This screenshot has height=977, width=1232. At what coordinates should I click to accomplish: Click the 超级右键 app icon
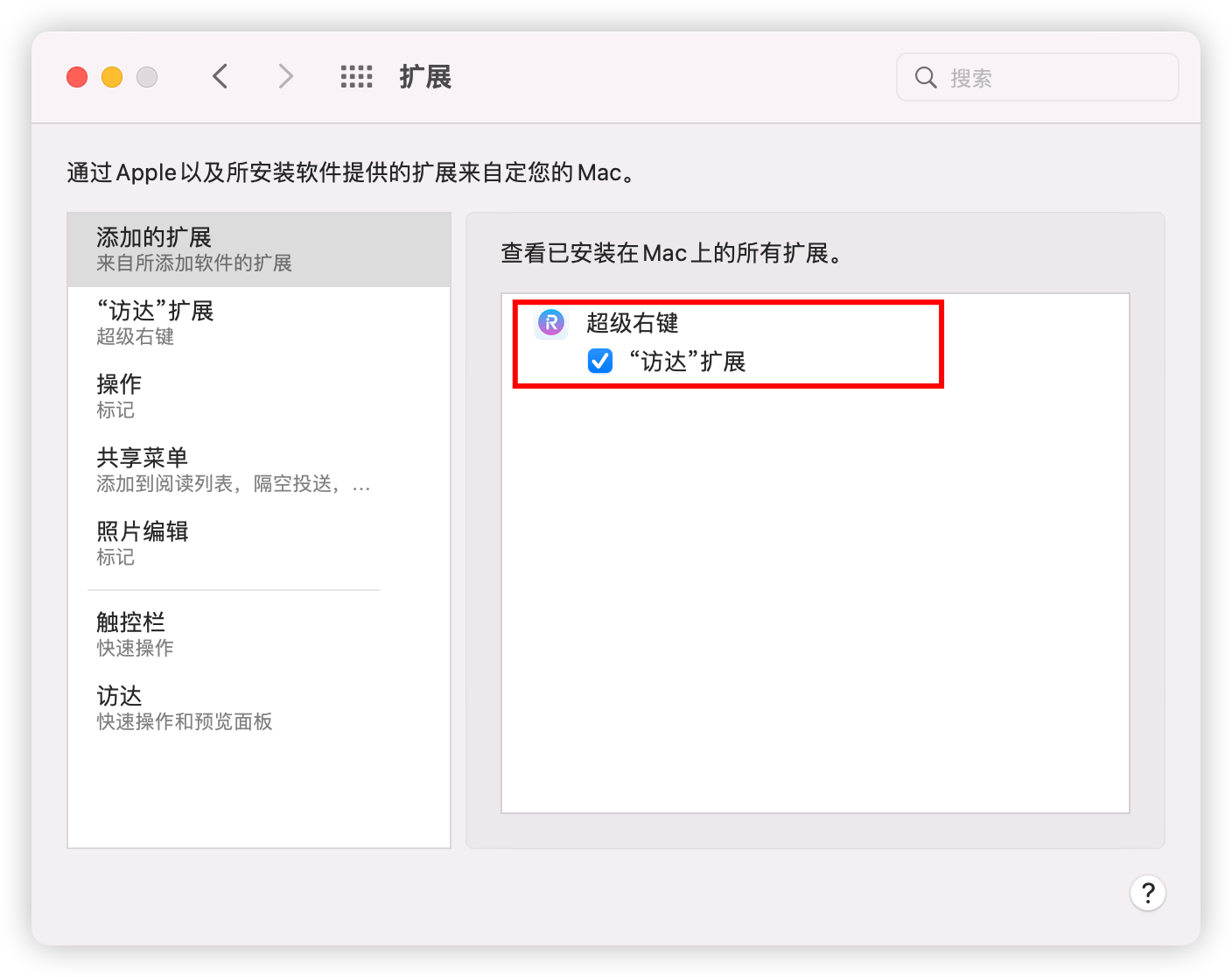pos(551,323)
